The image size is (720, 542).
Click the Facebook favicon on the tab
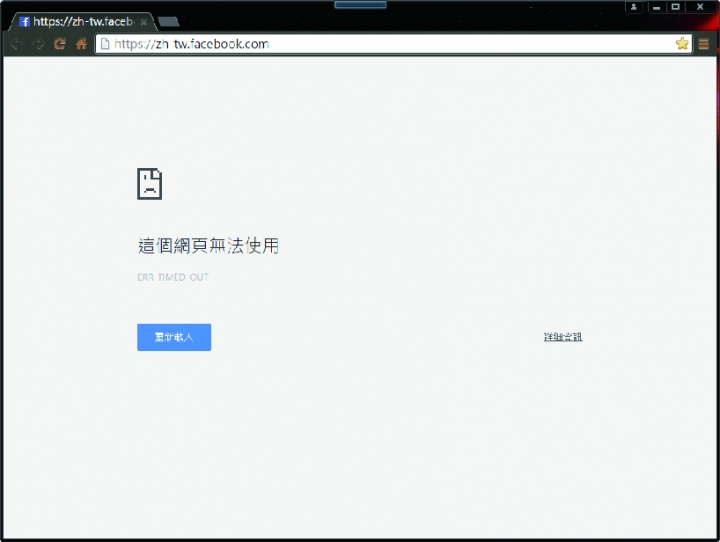[x=24, y=22]
